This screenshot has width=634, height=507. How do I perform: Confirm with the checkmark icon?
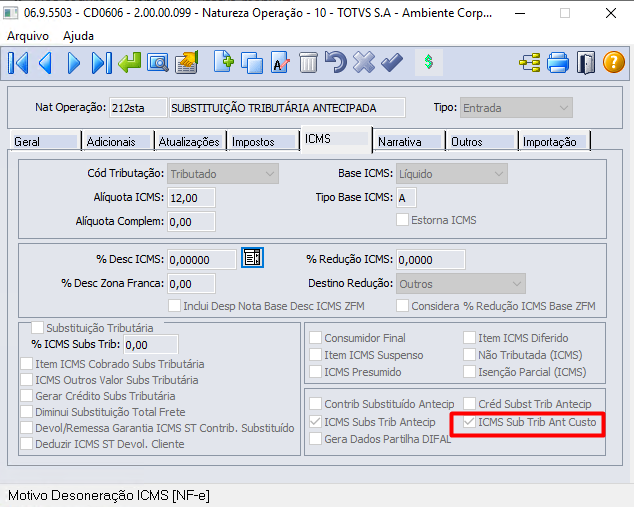(392, 62)
